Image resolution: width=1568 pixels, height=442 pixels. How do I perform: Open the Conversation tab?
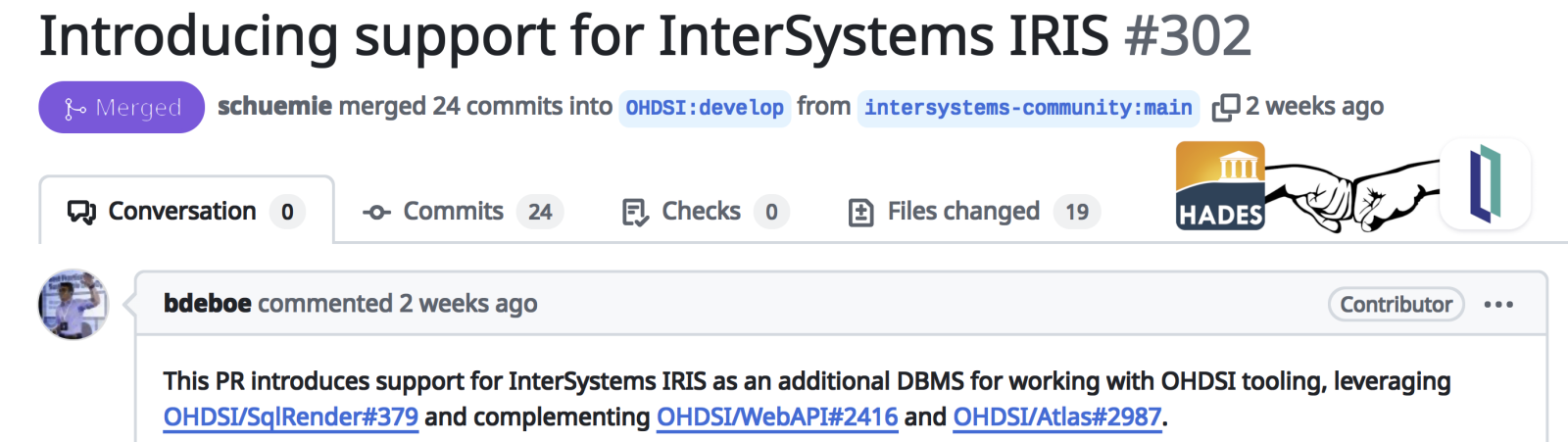(186, 211)
